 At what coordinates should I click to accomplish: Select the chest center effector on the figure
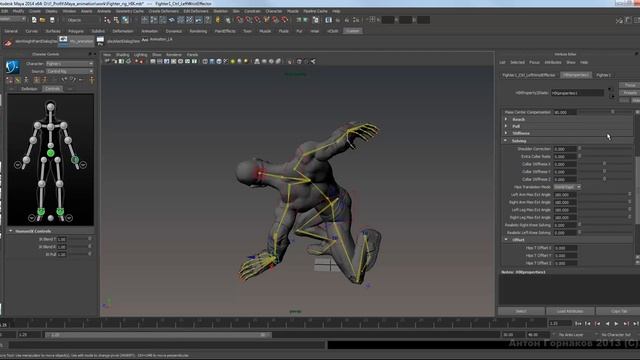(x=51, y=127)
